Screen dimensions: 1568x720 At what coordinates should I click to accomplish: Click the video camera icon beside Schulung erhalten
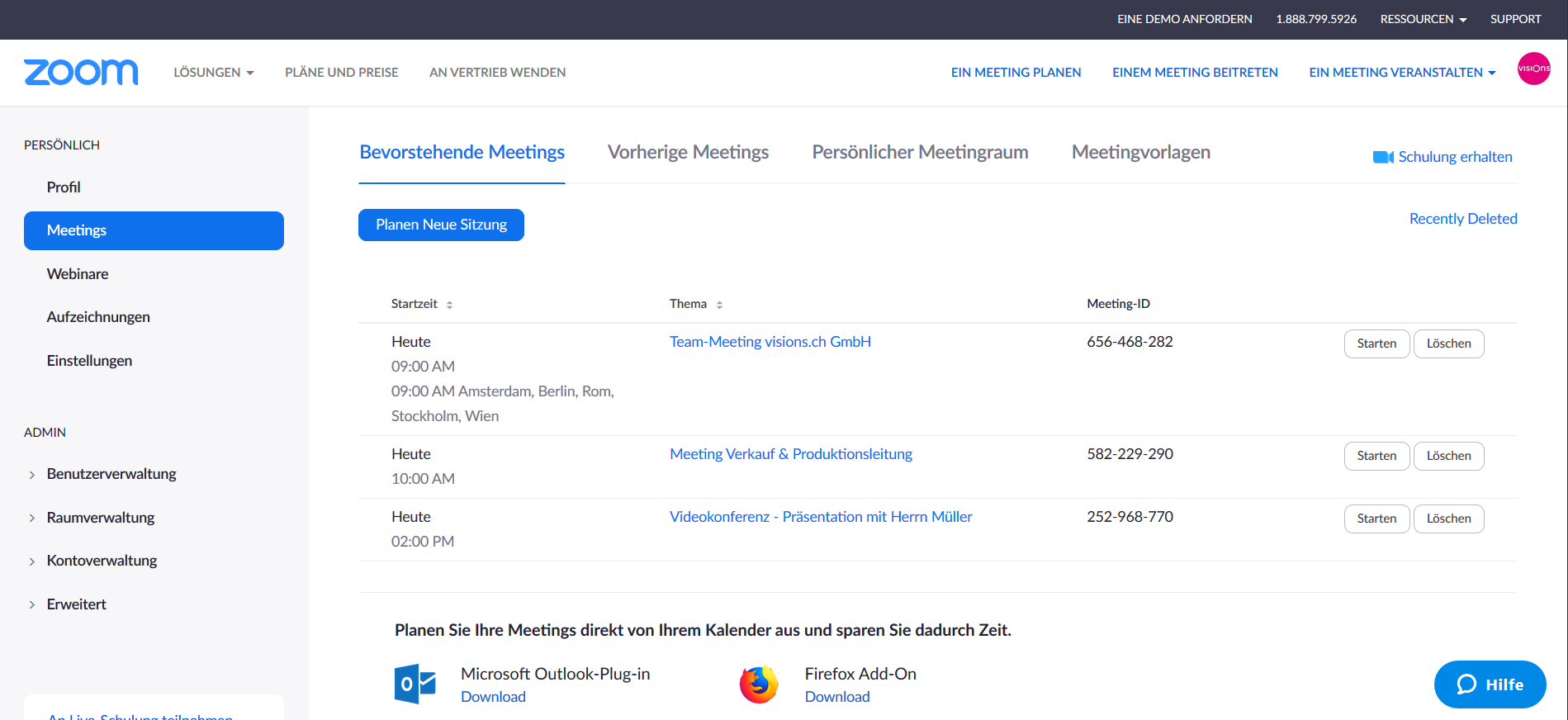click(1382, 157)
